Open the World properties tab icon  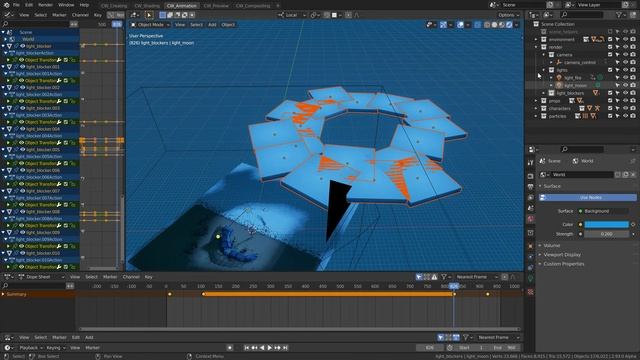point(530,219)
